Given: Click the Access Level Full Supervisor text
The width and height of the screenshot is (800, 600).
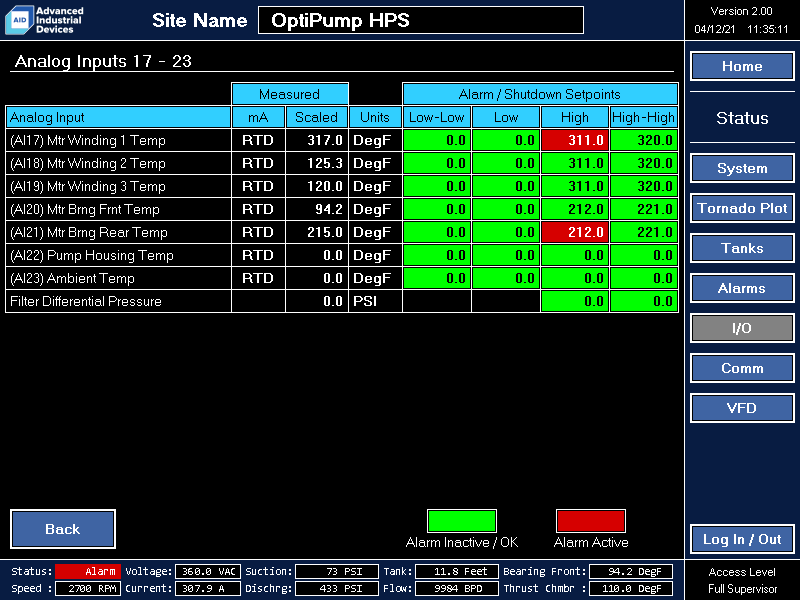Looking at the screenshot, I should click(x=742, y=581).
